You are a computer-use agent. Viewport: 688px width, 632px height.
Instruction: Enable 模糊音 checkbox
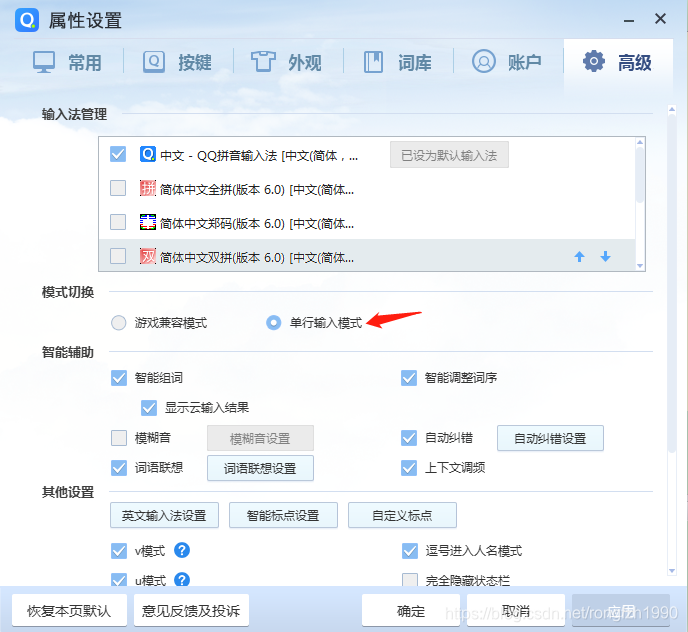[119, 438]
